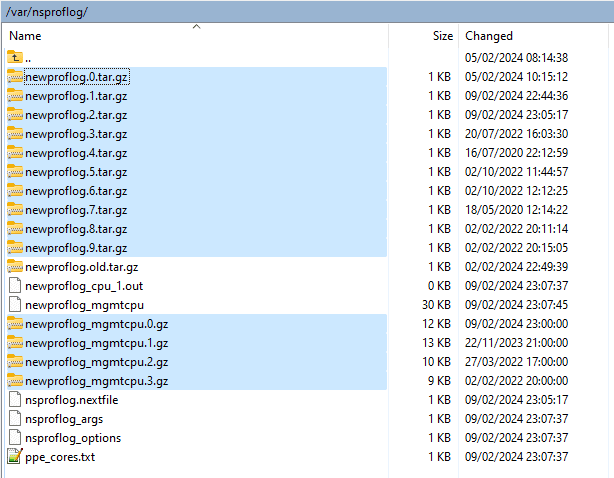Click the changed date of newproflog.9.tar.gz
This screenshot has width=614, height=478.
click(x=516, y=247)
